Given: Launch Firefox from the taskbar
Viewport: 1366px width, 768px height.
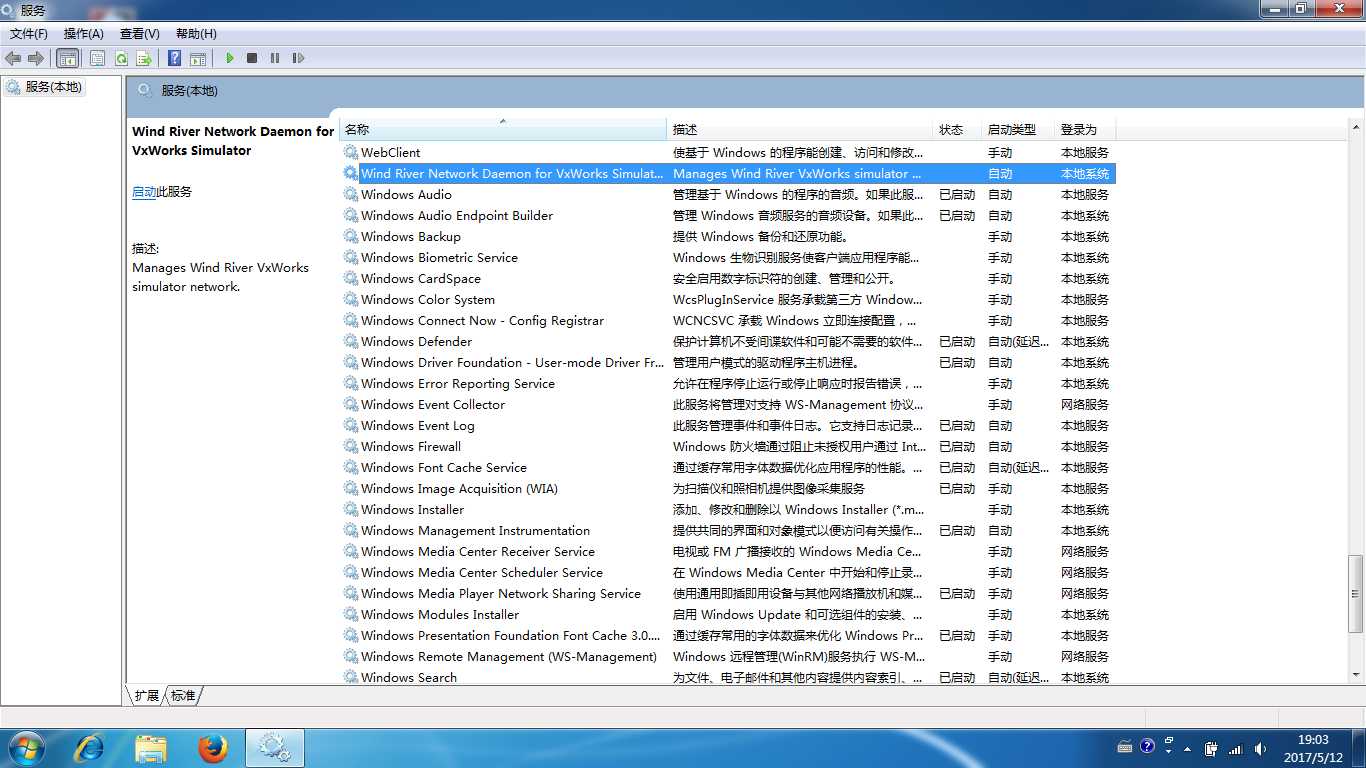Looking at the screenshot, I should point(212,748).
